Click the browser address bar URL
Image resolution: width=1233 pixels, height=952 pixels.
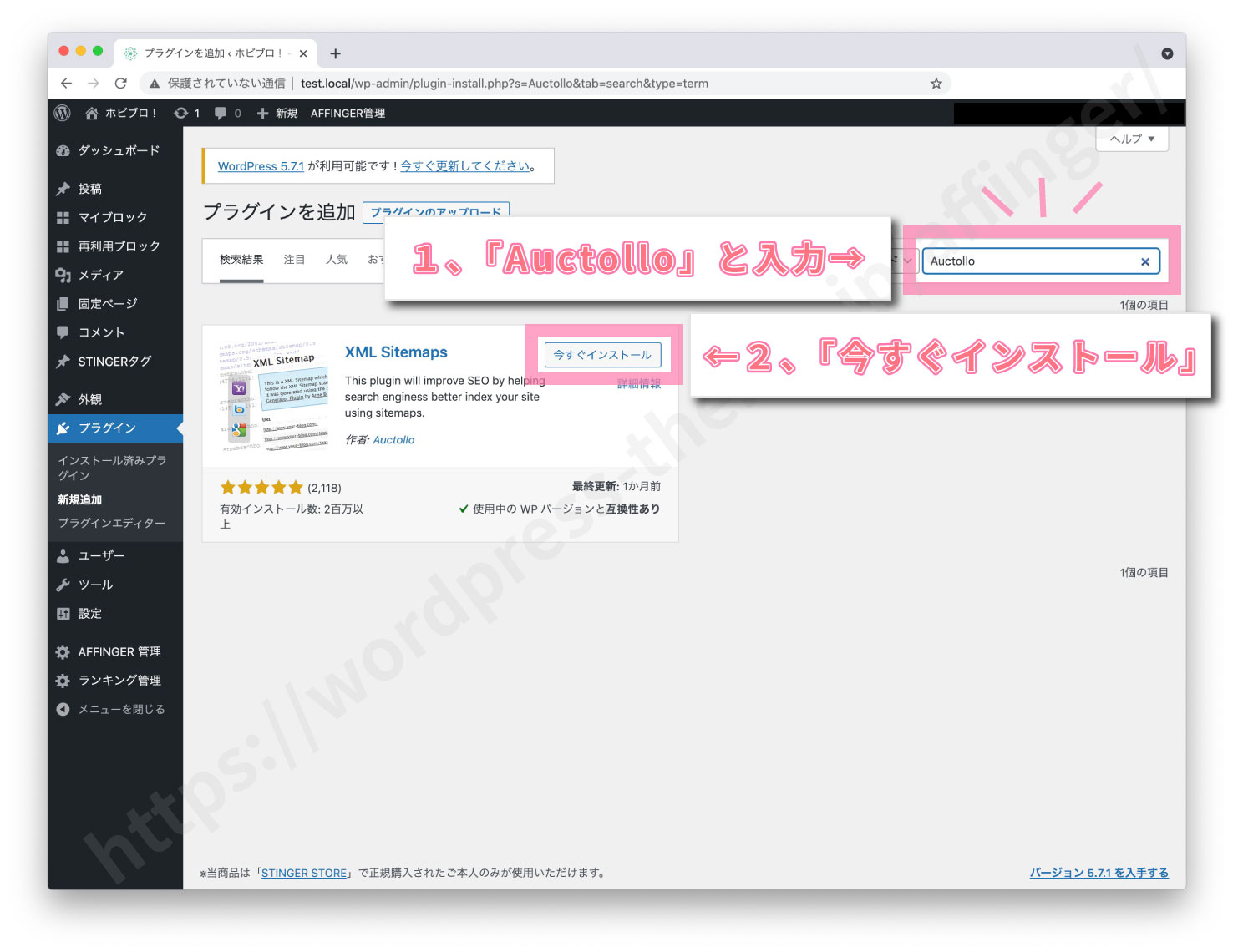(x=505, y=84)
